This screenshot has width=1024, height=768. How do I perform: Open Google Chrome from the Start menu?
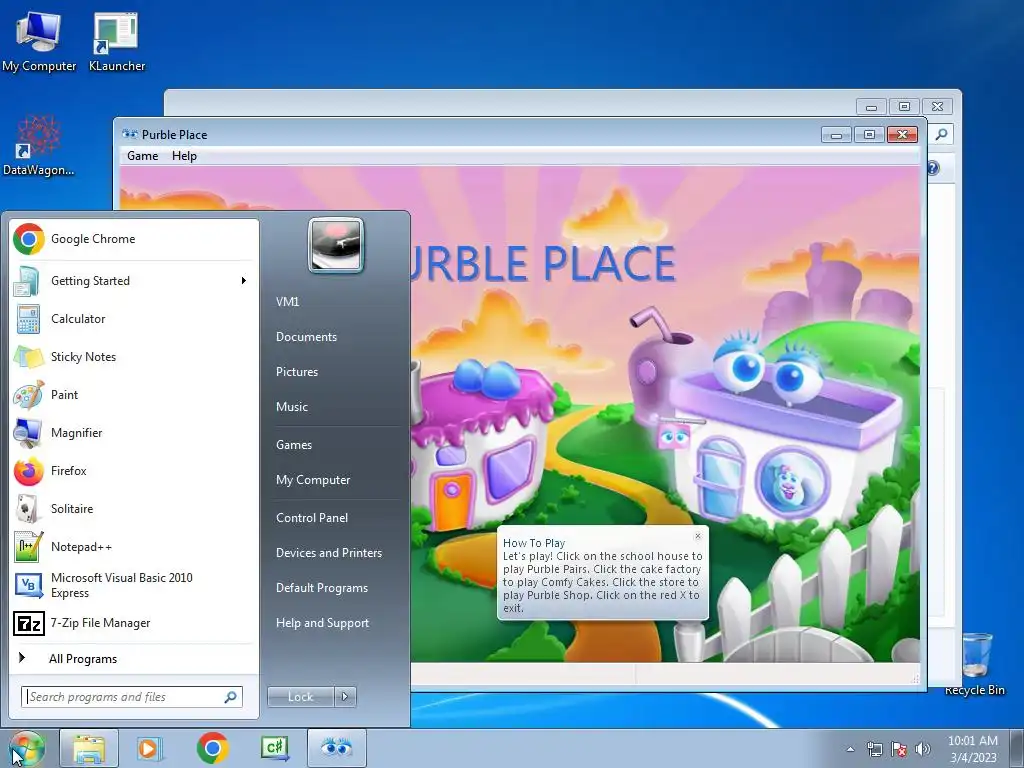(x=134, y=239)
